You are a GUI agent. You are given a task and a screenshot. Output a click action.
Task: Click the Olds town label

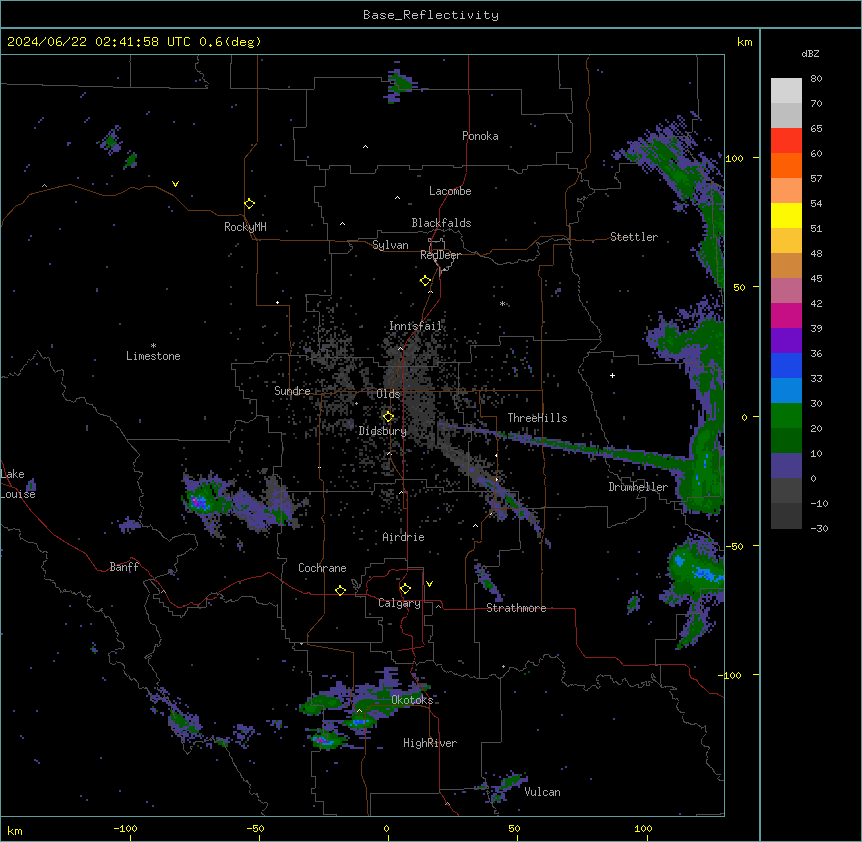[388, 394]
